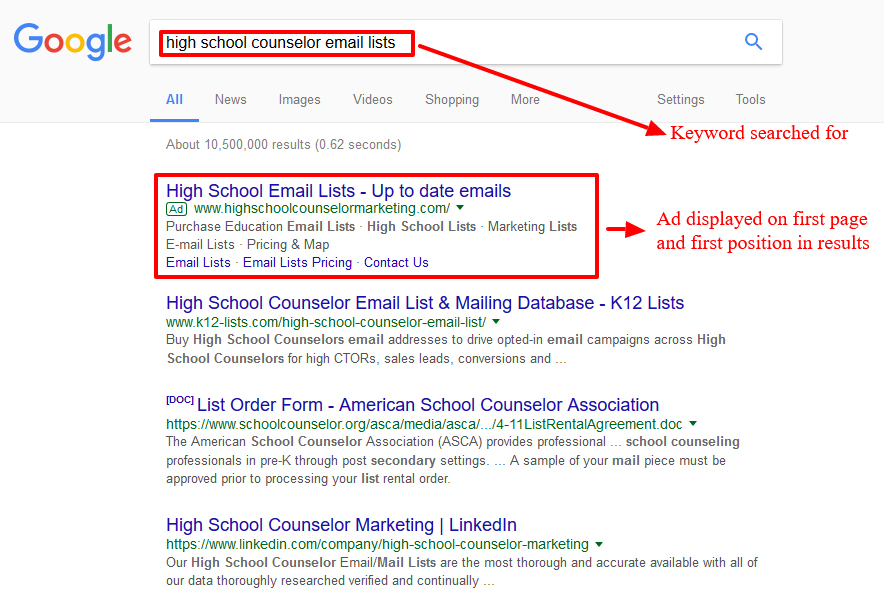Click the Email Lists Pricing sitelink

pyautogui.click(x=297, y=262)
